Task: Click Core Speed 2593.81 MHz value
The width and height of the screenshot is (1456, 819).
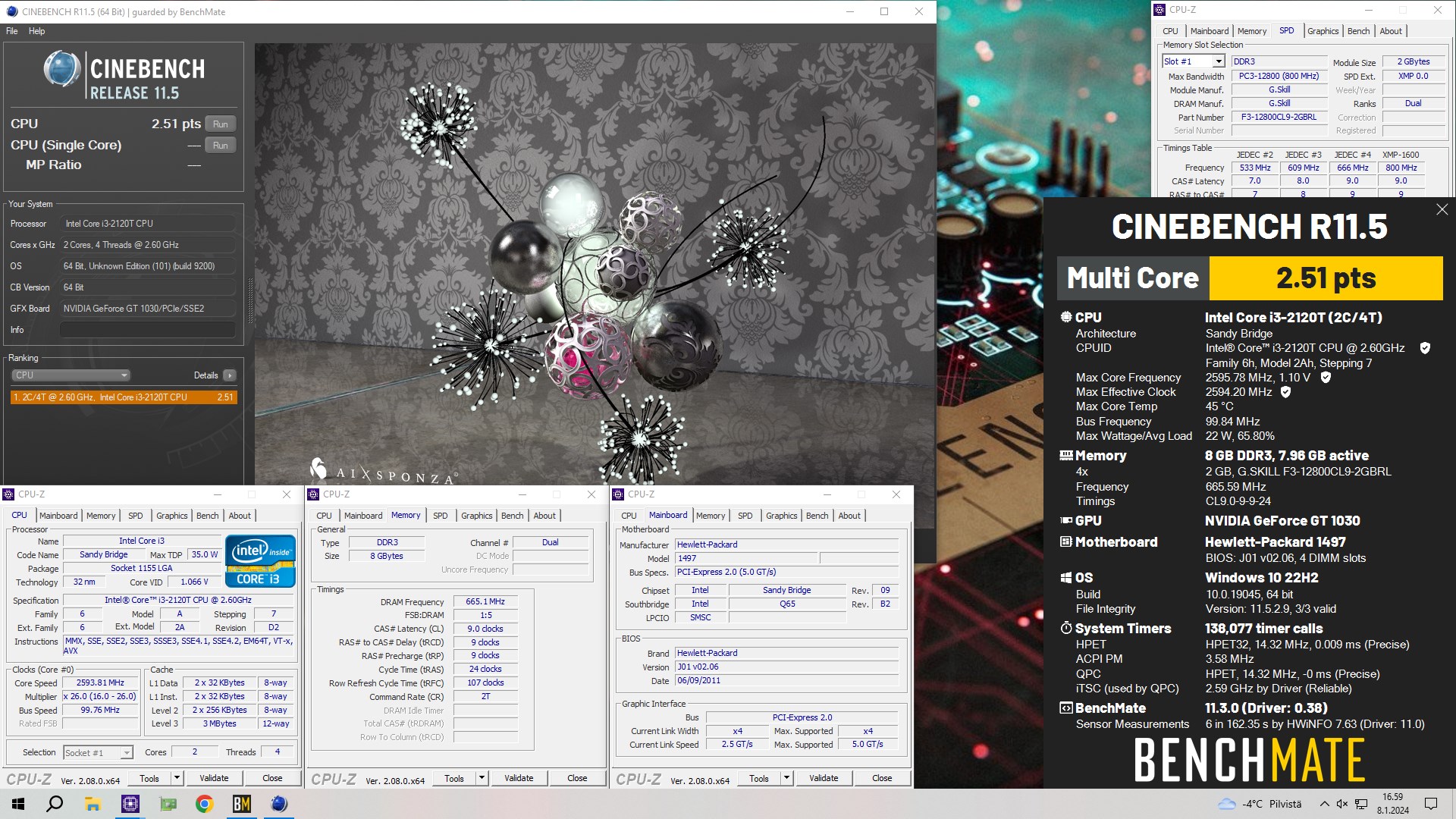Action: [x=100, y=682]
